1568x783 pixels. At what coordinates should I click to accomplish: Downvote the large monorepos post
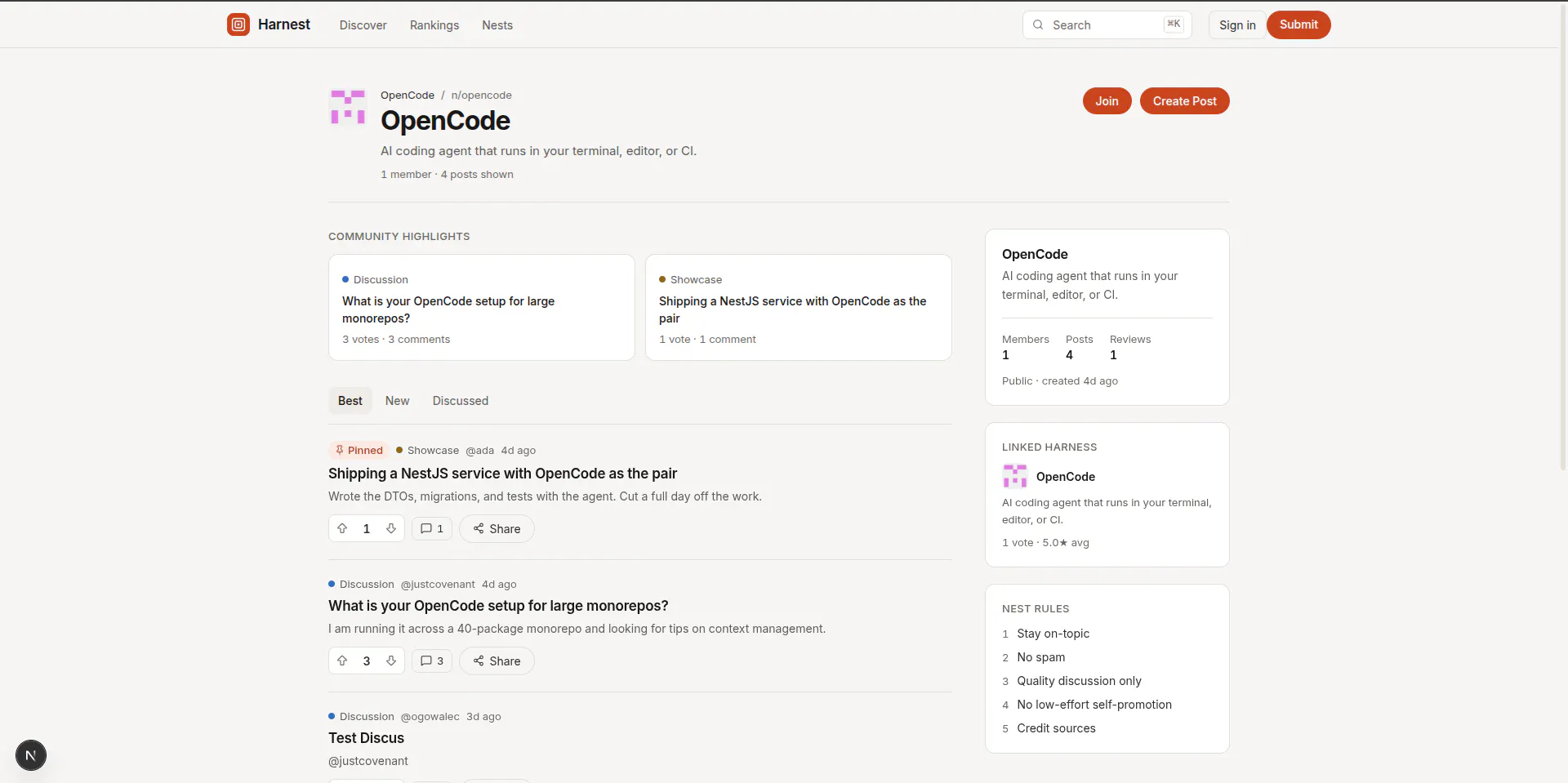[391, 661]
